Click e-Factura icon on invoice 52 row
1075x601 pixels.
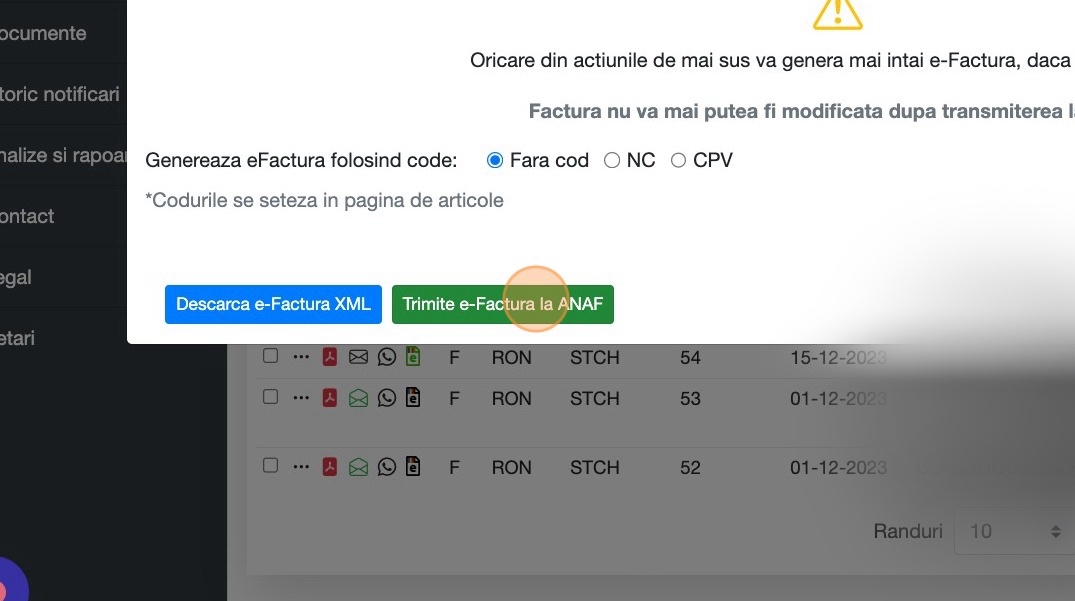tap(413, 466)
